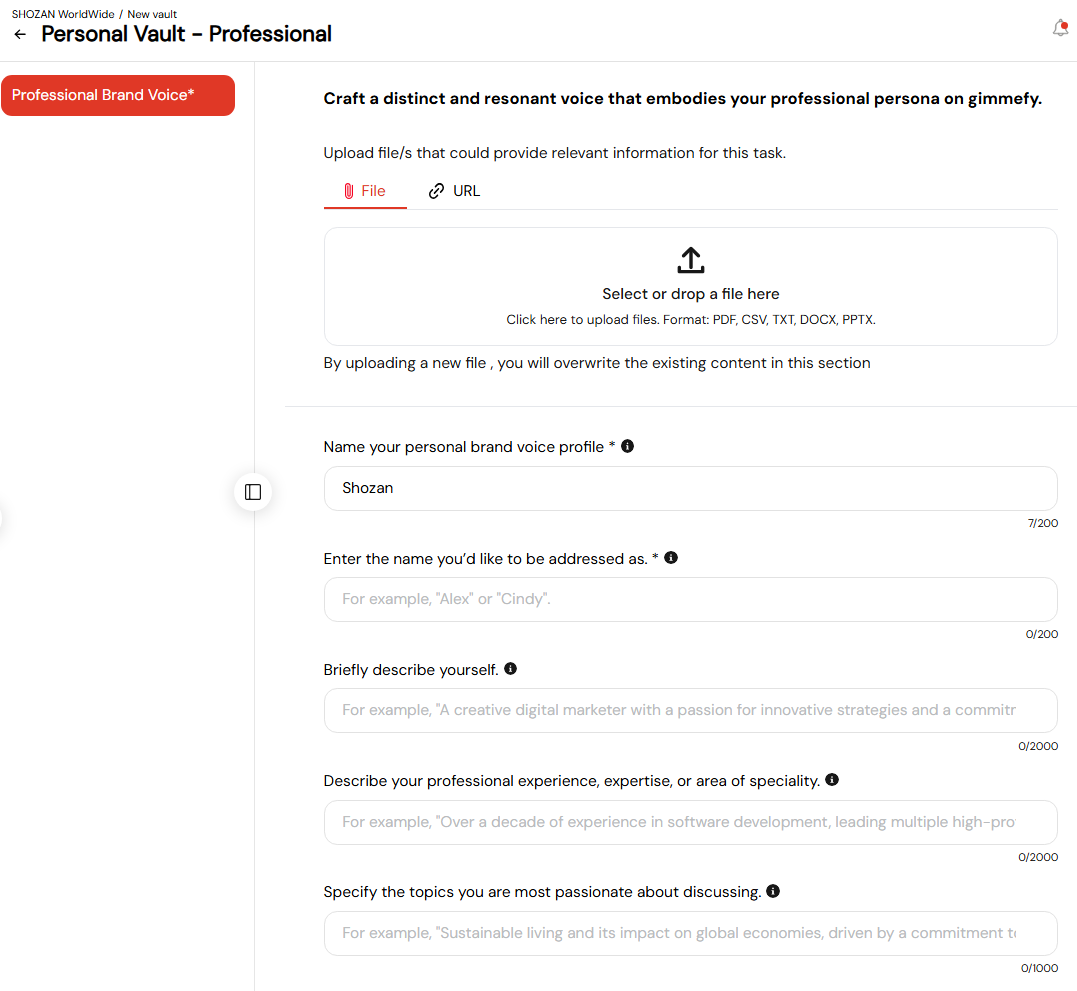Click info icon beside brand voice profile name
1077x991 pixels.
[x=627, y=446]
